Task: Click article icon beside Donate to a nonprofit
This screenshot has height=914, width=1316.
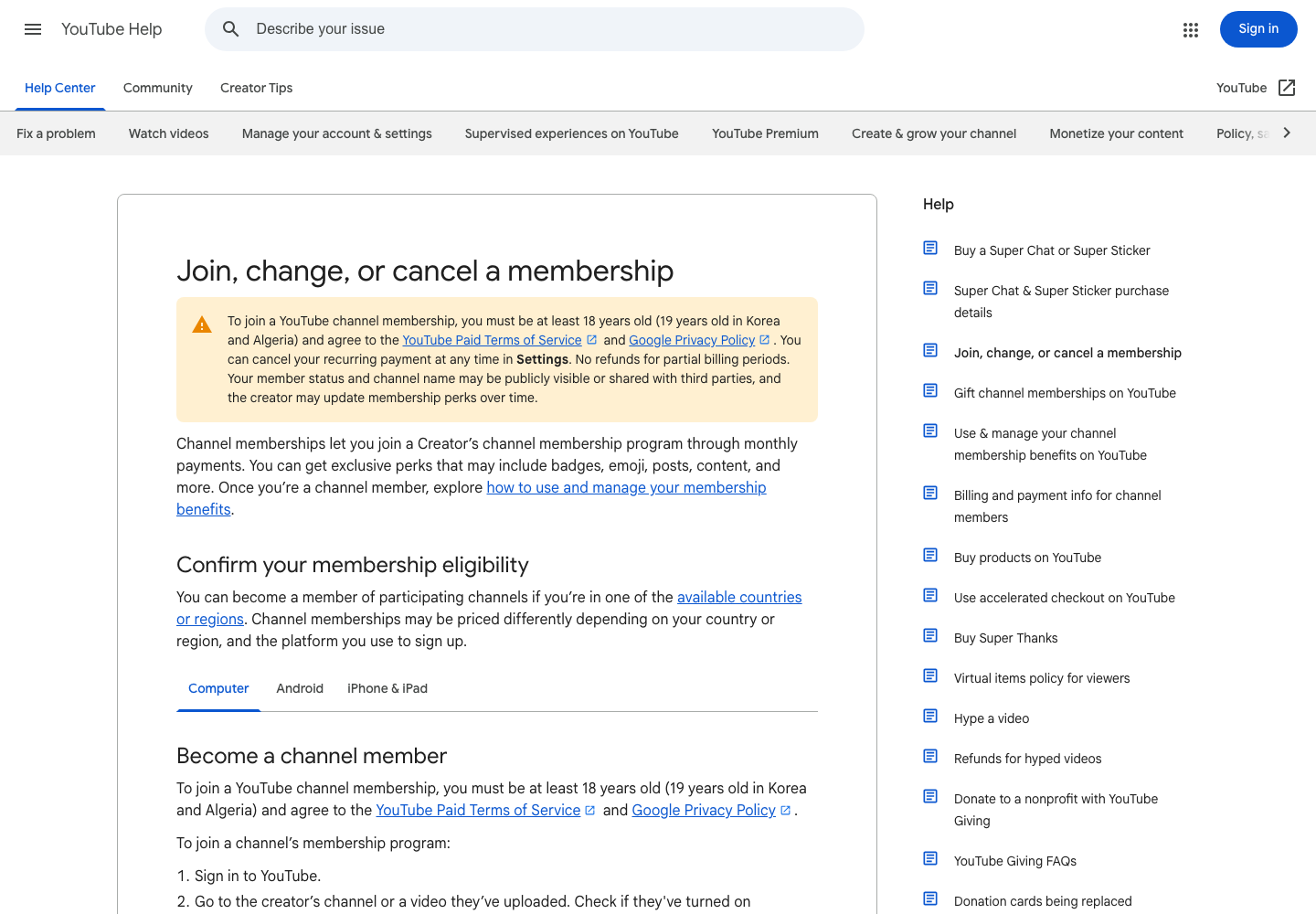Action: point(930,796)
